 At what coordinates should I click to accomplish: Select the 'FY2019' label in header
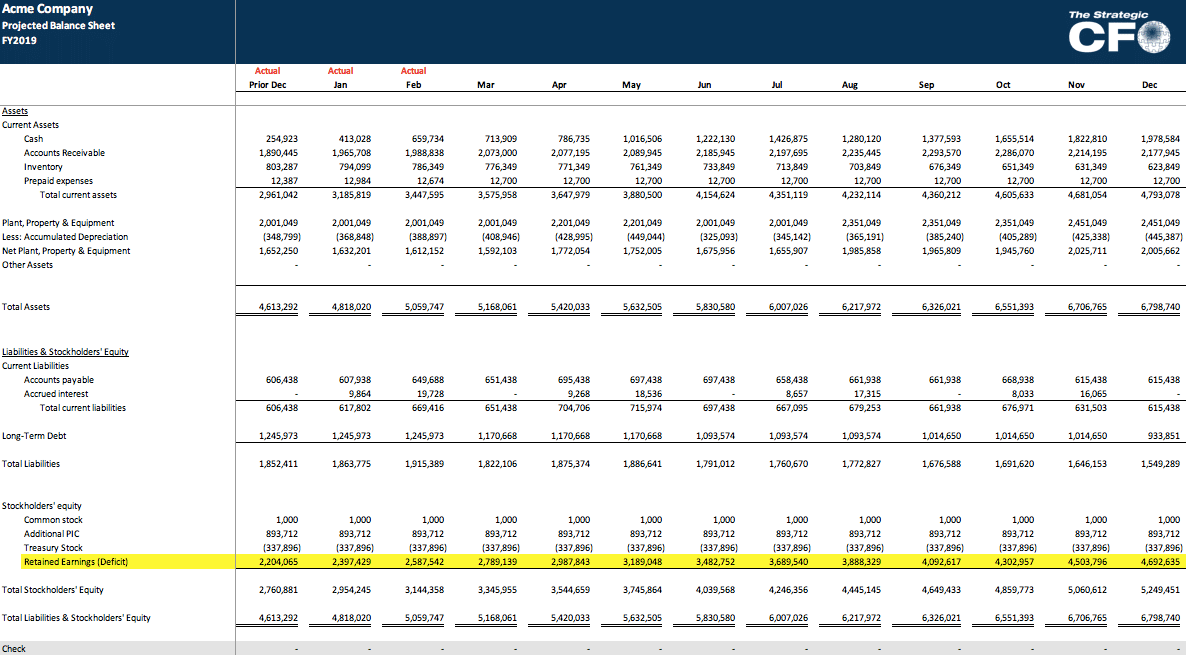pos(19,40)
